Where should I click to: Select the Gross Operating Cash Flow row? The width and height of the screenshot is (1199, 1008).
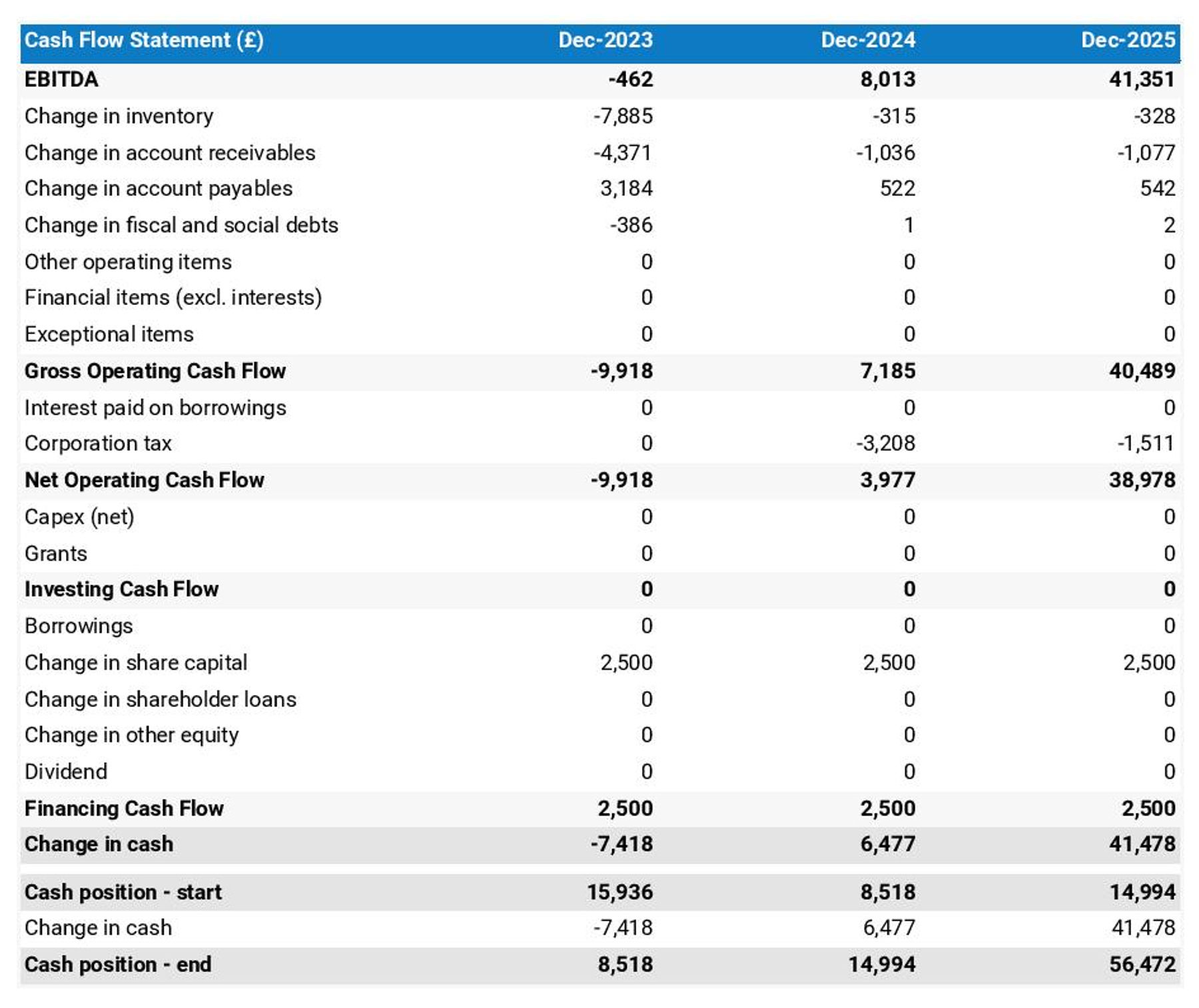tap(155, 371)
